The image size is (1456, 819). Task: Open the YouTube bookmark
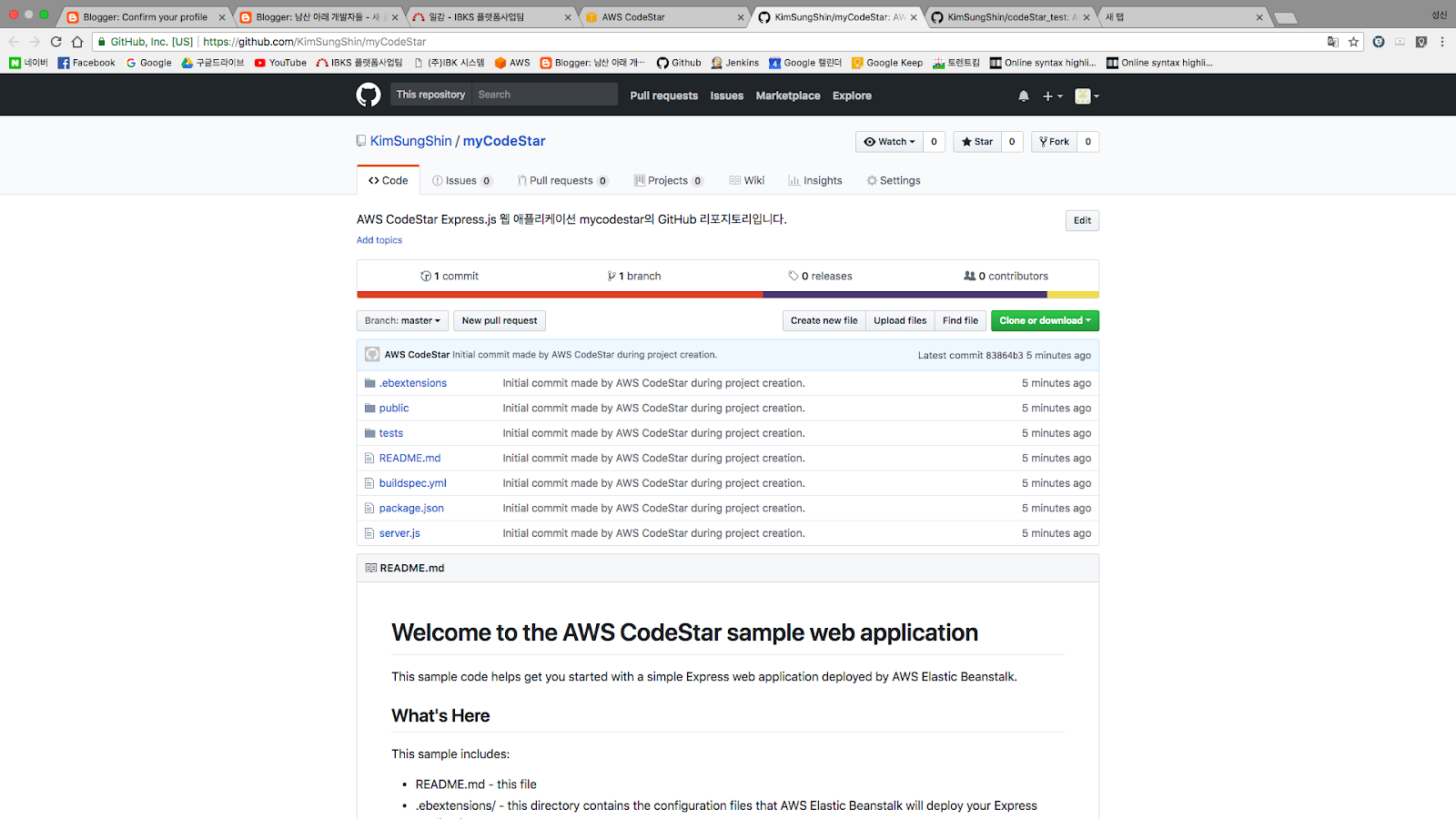[x=280, y=63]
